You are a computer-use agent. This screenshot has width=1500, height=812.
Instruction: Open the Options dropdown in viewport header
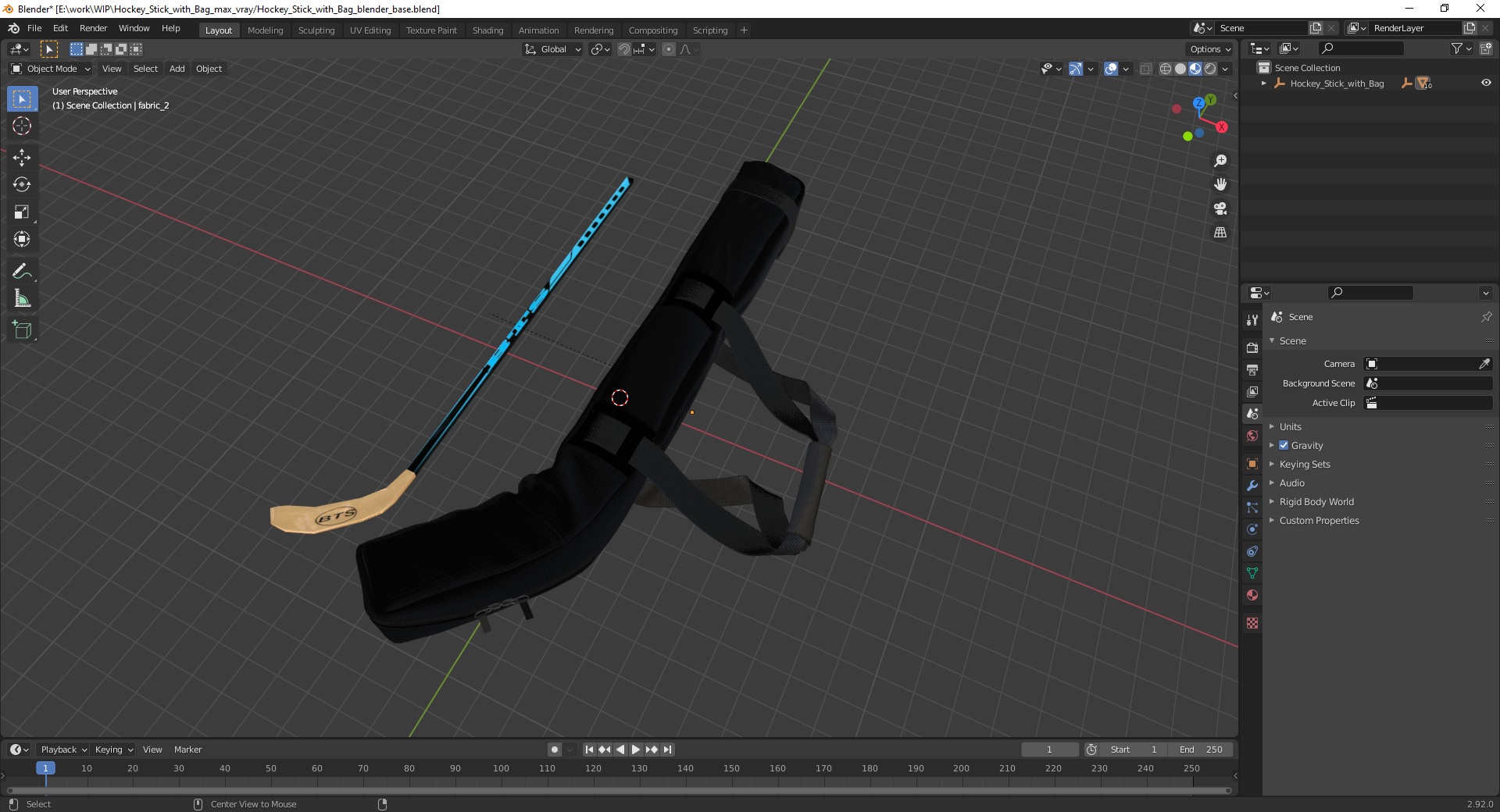(x=1210, y=49)
